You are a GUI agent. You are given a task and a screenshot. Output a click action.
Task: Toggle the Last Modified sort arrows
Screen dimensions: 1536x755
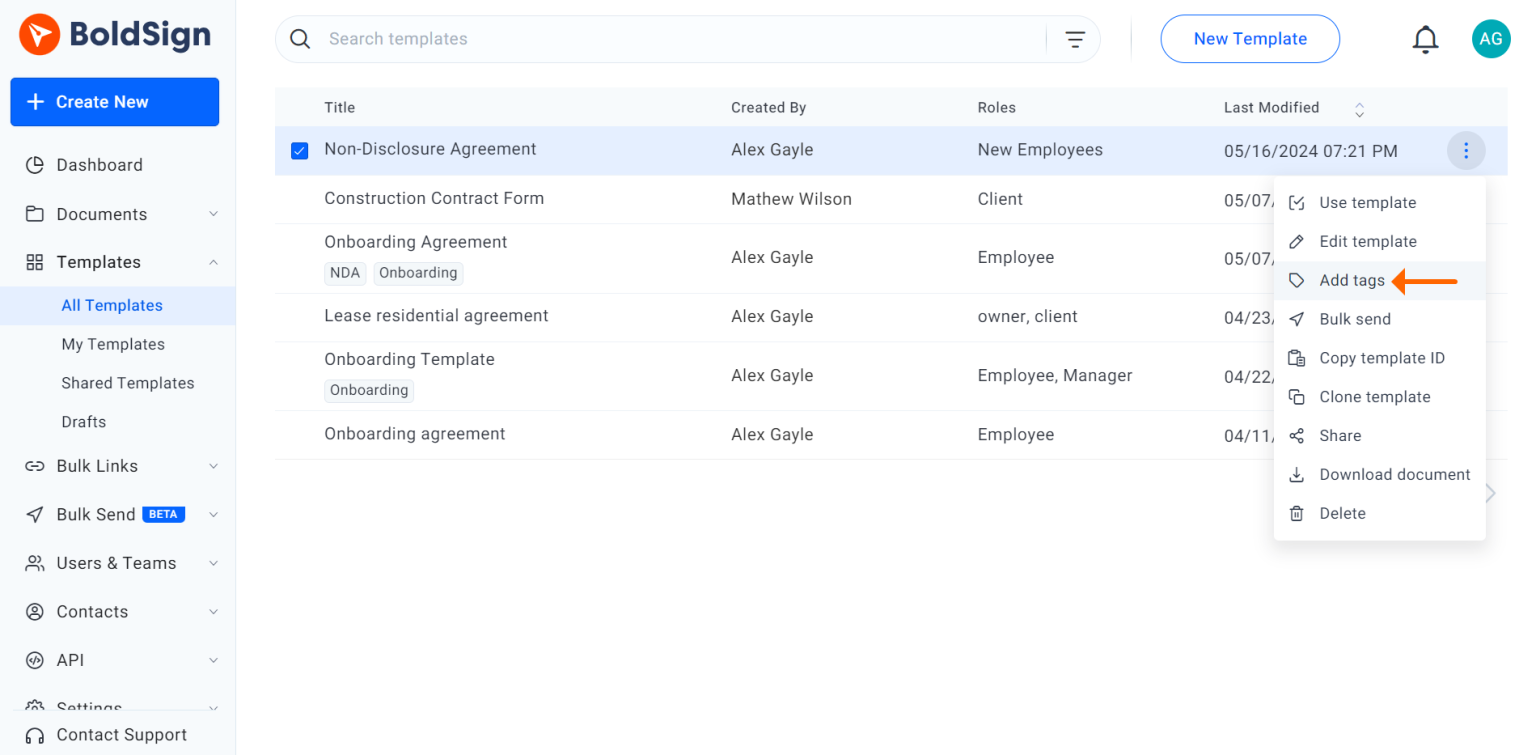[x=1359, y=109]
